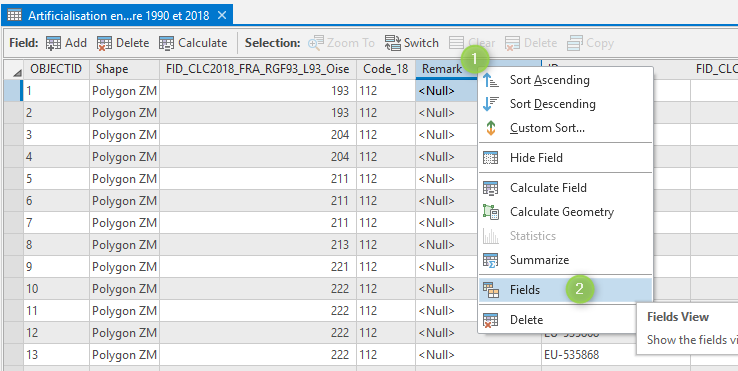This screenshot has height=371, width=738.
Task: Click the Remark column header
Action: 442,69
